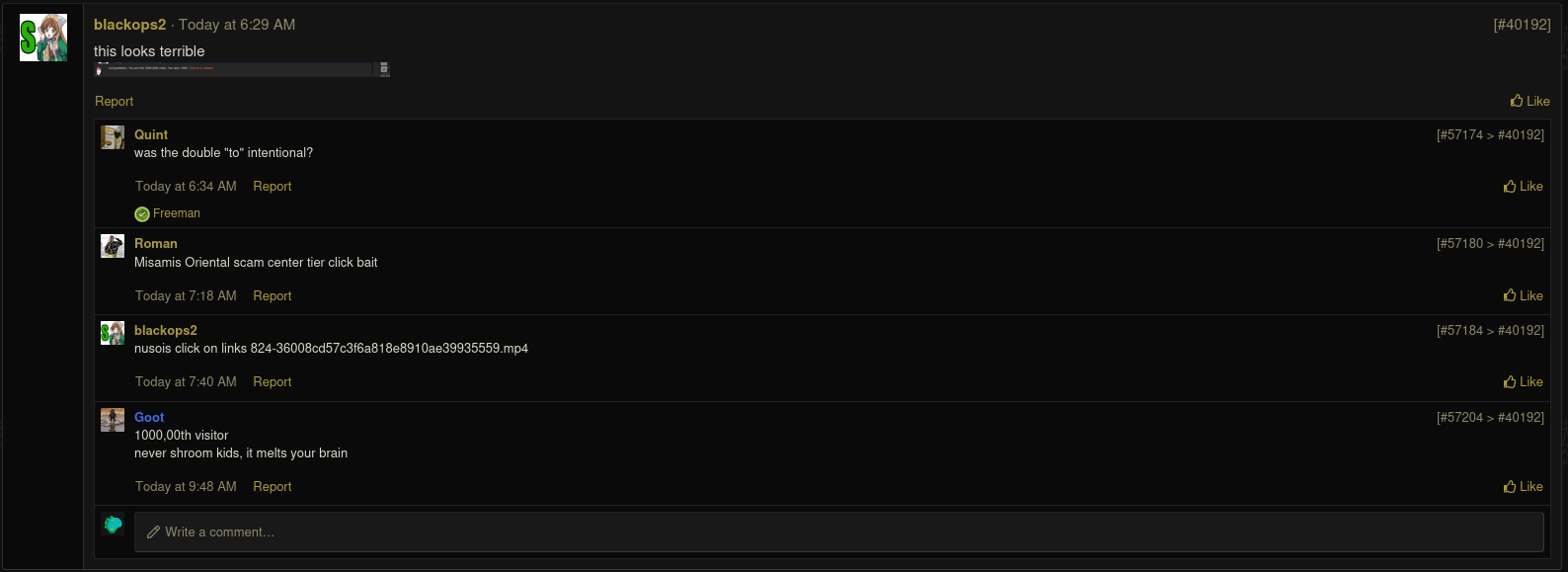This screenshot has width=1568, height=572.
Task: Report the main post
Action: [x=114, y=101]
